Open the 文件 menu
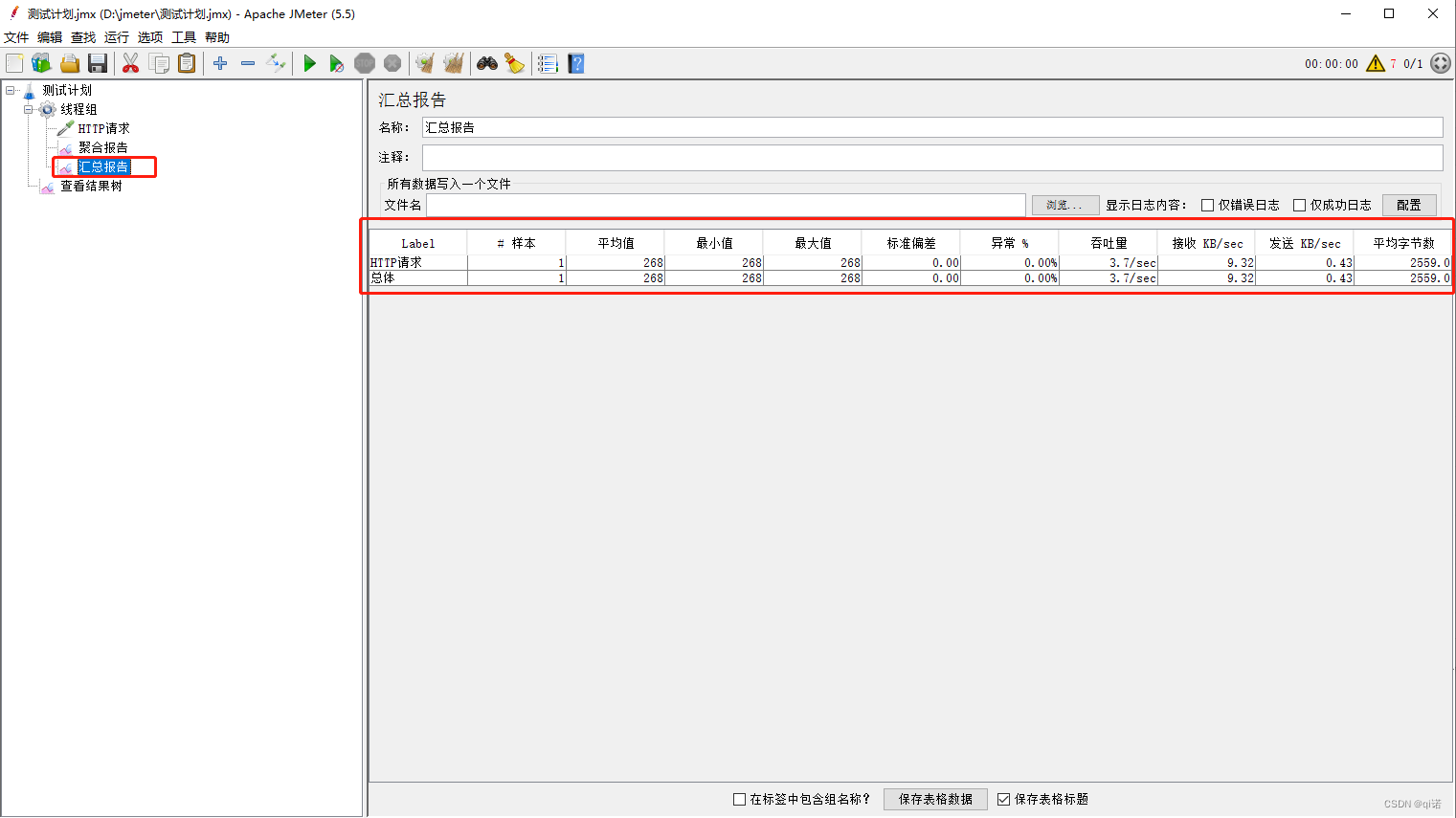 pos(16,37)
